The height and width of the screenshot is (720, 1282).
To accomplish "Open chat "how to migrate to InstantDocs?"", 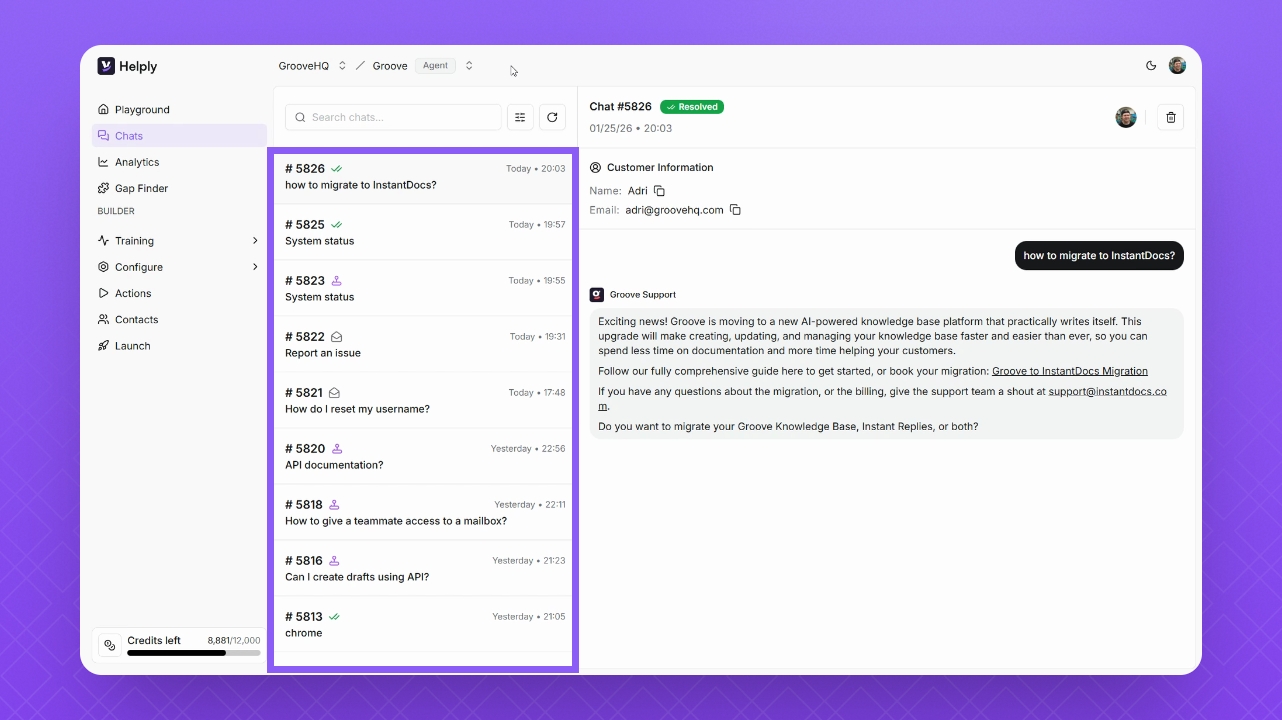I will pos(423,177).
